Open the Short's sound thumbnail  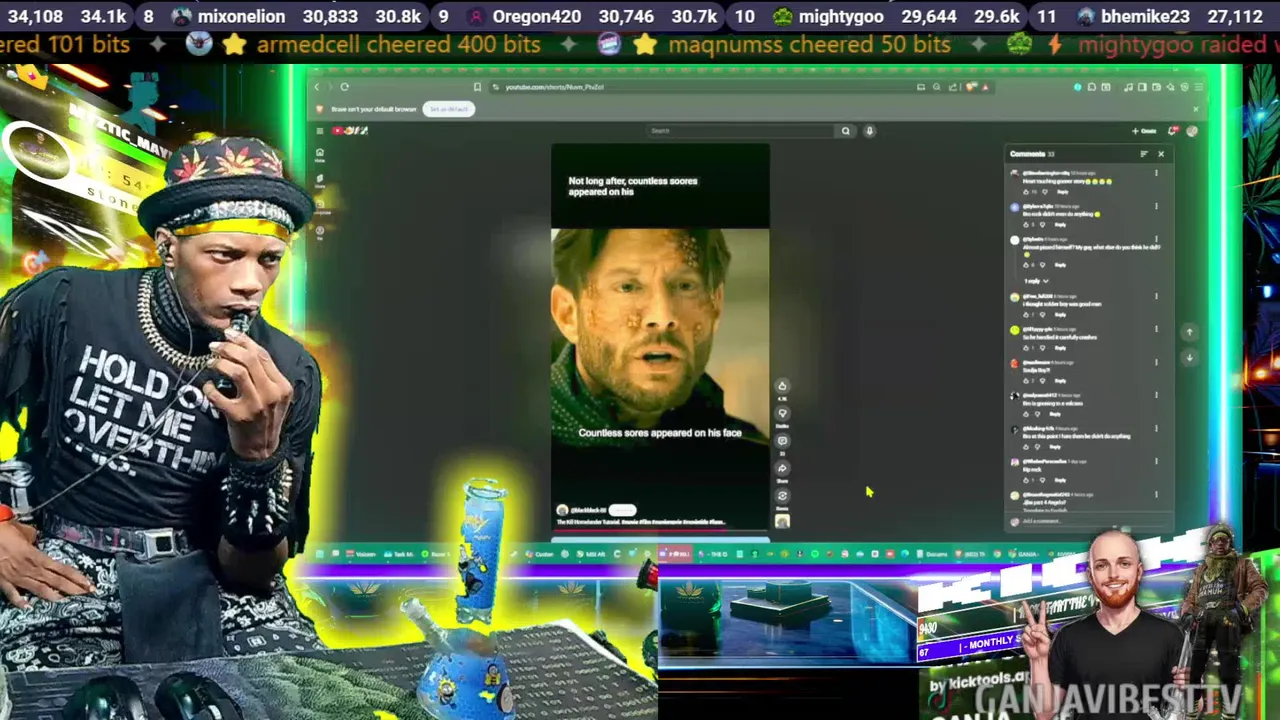coord(782,521)
